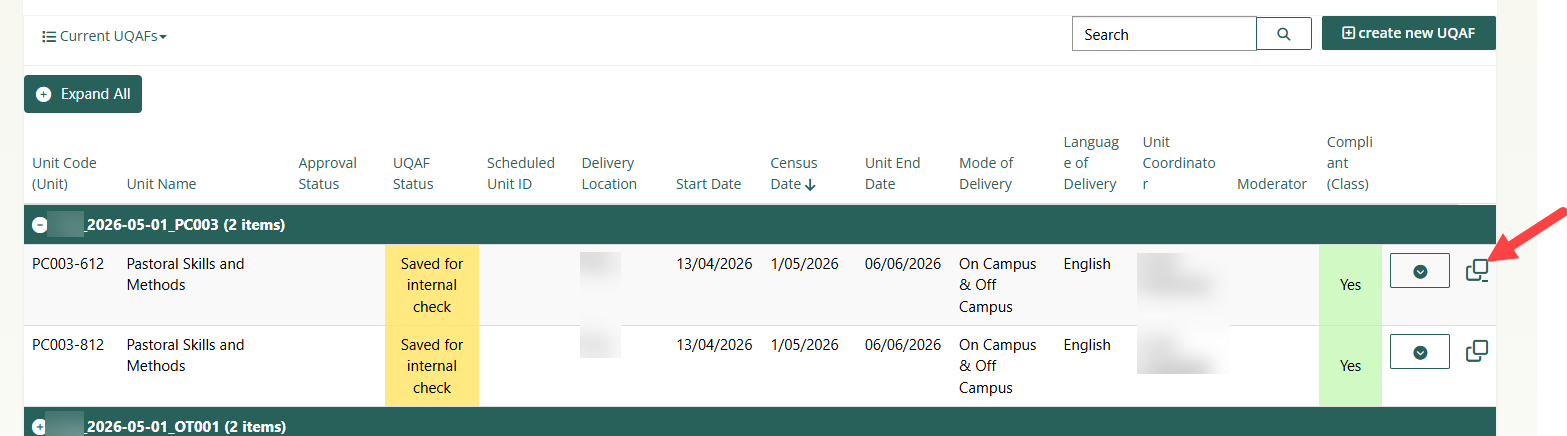Expand the 2026-05-01_OT001 group plus icon
1567x436 pixels.
point(41,427)
